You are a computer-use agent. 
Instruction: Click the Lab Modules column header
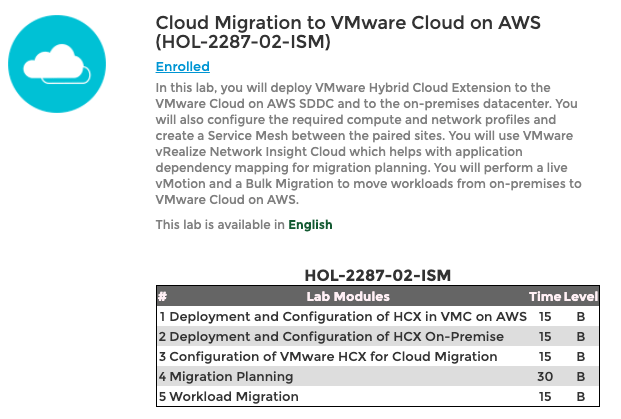pyautogui.click(x=347, y=296)
